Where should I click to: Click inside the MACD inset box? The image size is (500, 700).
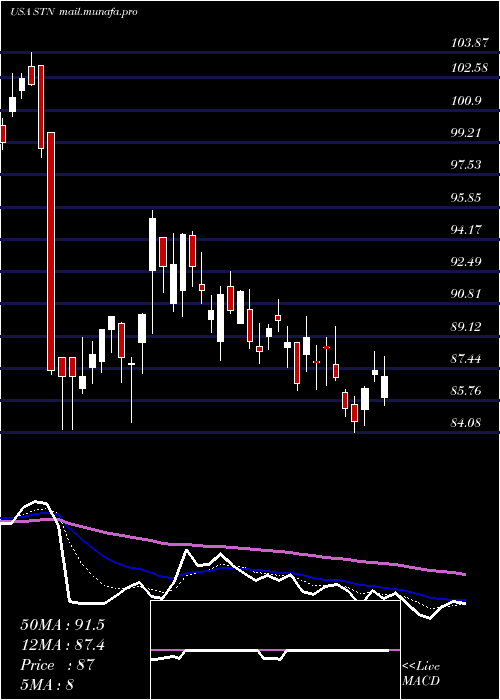pyautogui.click(x=275, y=650)
